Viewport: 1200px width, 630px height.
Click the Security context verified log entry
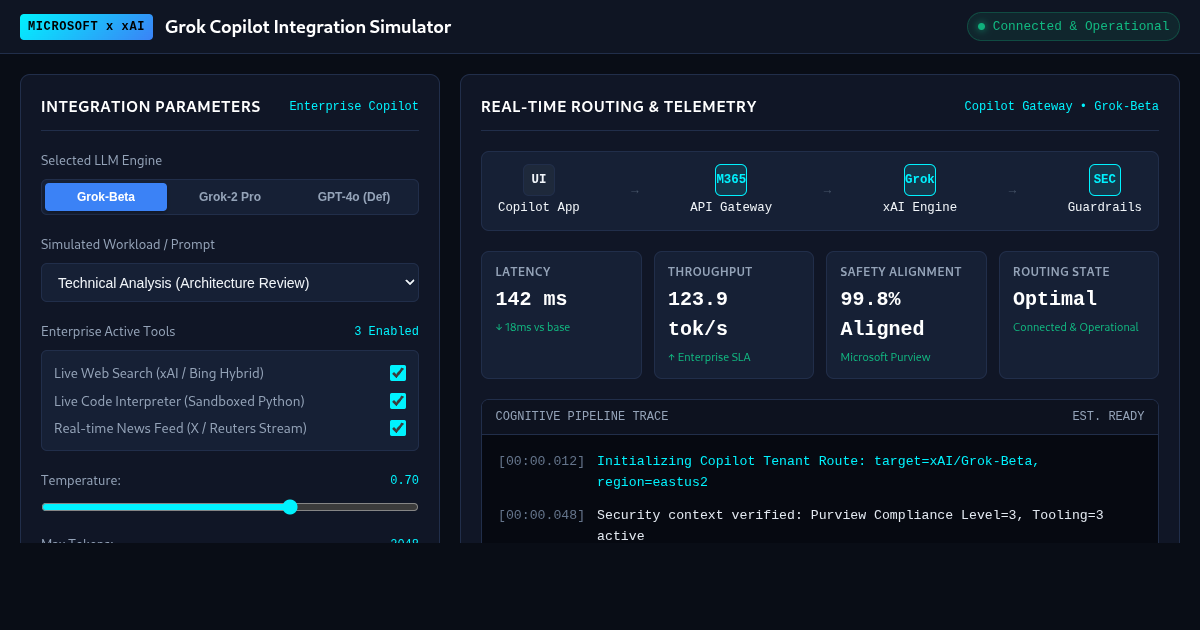point(820,526)
